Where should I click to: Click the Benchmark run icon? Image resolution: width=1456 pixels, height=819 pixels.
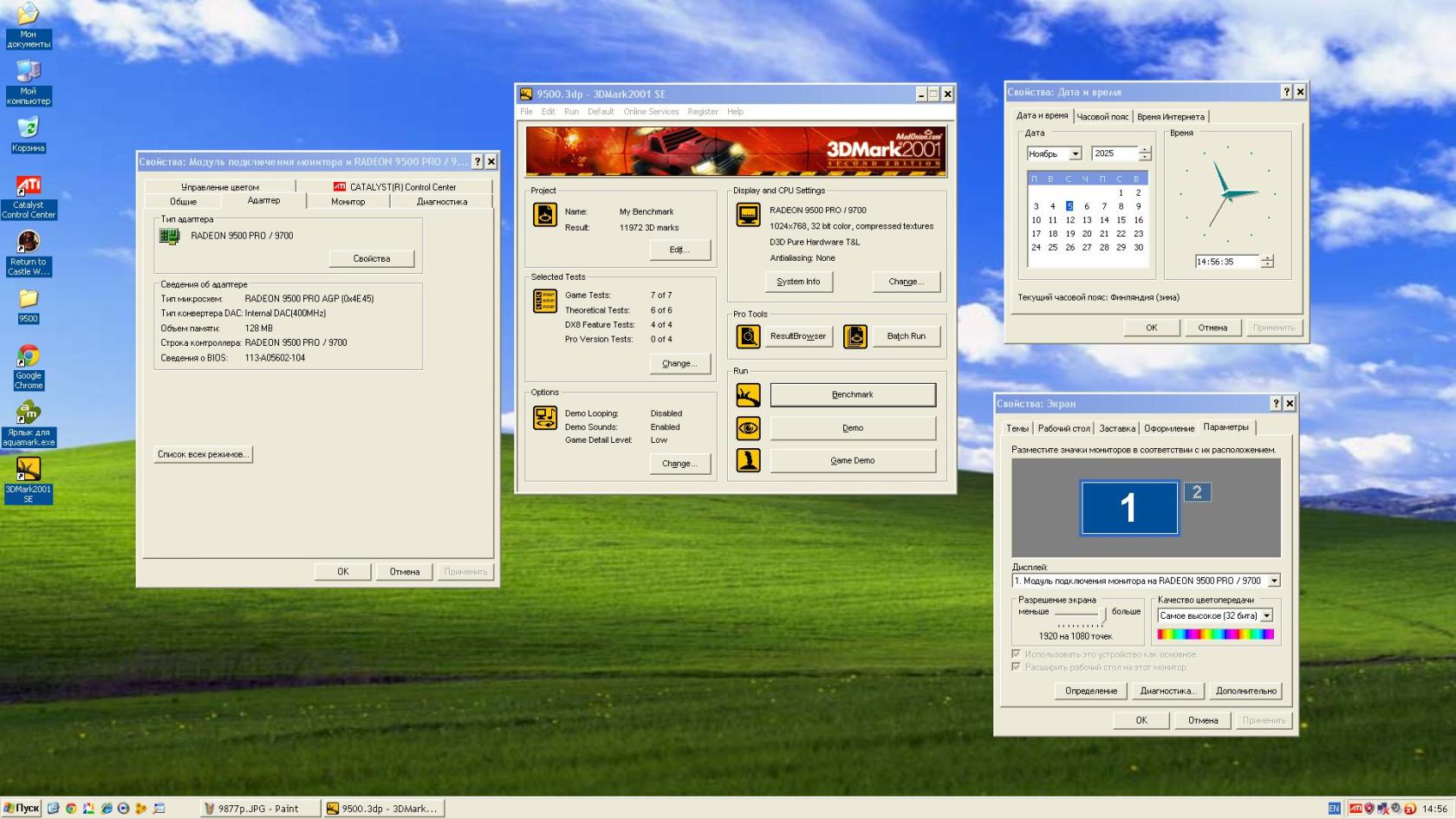(748, 395)
